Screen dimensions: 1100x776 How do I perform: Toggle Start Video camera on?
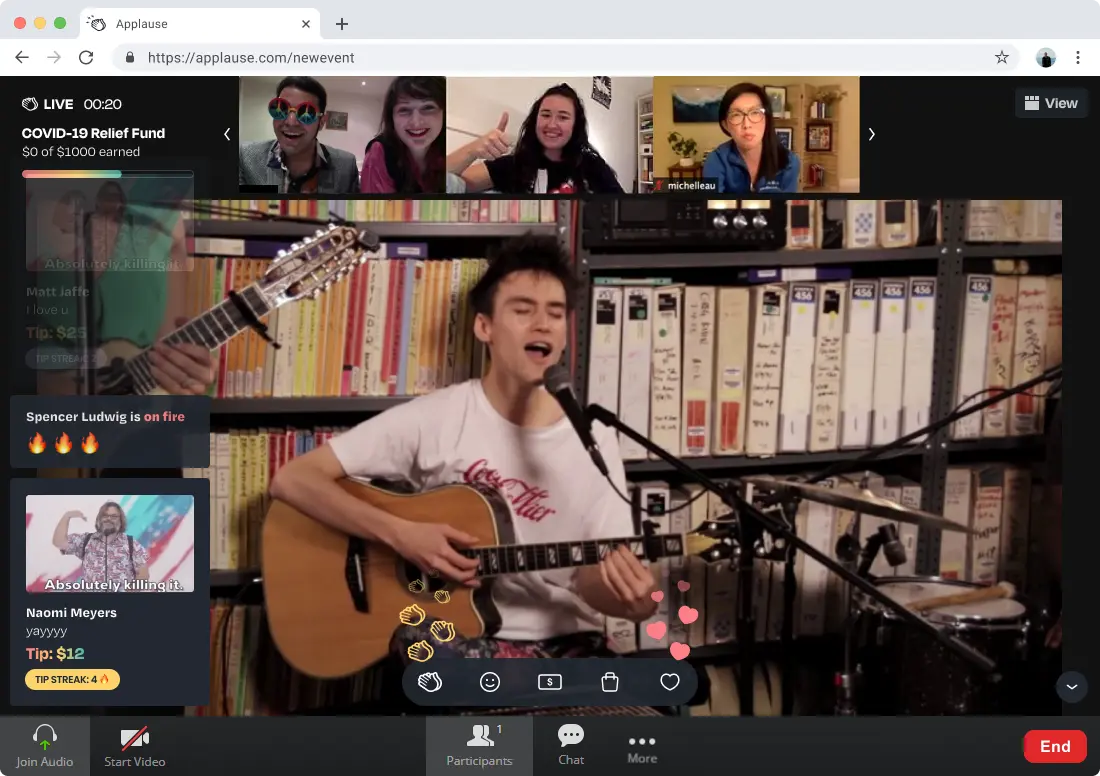click(x=135, y=746)
